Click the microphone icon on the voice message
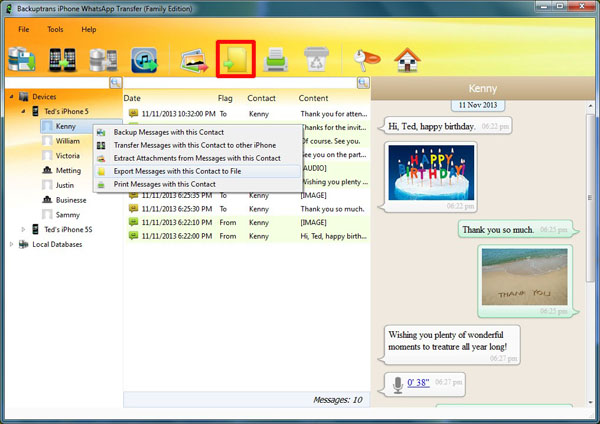 [x=398, y=385]
